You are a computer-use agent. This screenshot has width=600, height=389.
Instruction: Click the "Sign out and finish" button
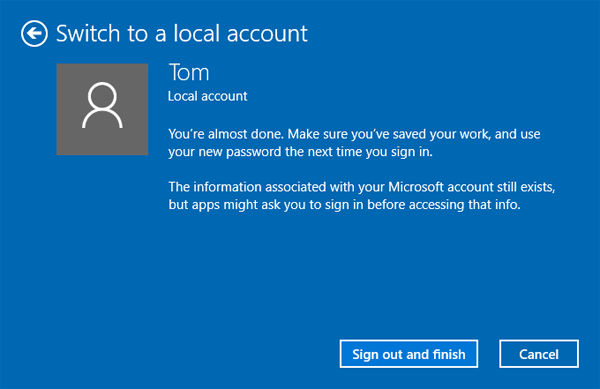tap(409, 354)
